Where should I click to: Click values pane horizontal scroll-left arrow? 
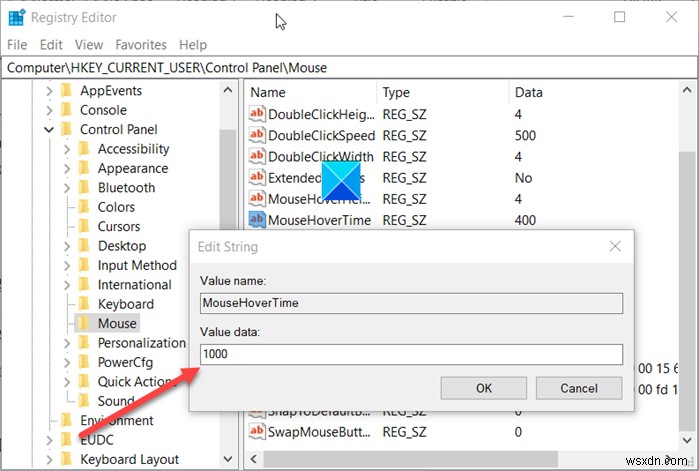(x=254, y=459)
